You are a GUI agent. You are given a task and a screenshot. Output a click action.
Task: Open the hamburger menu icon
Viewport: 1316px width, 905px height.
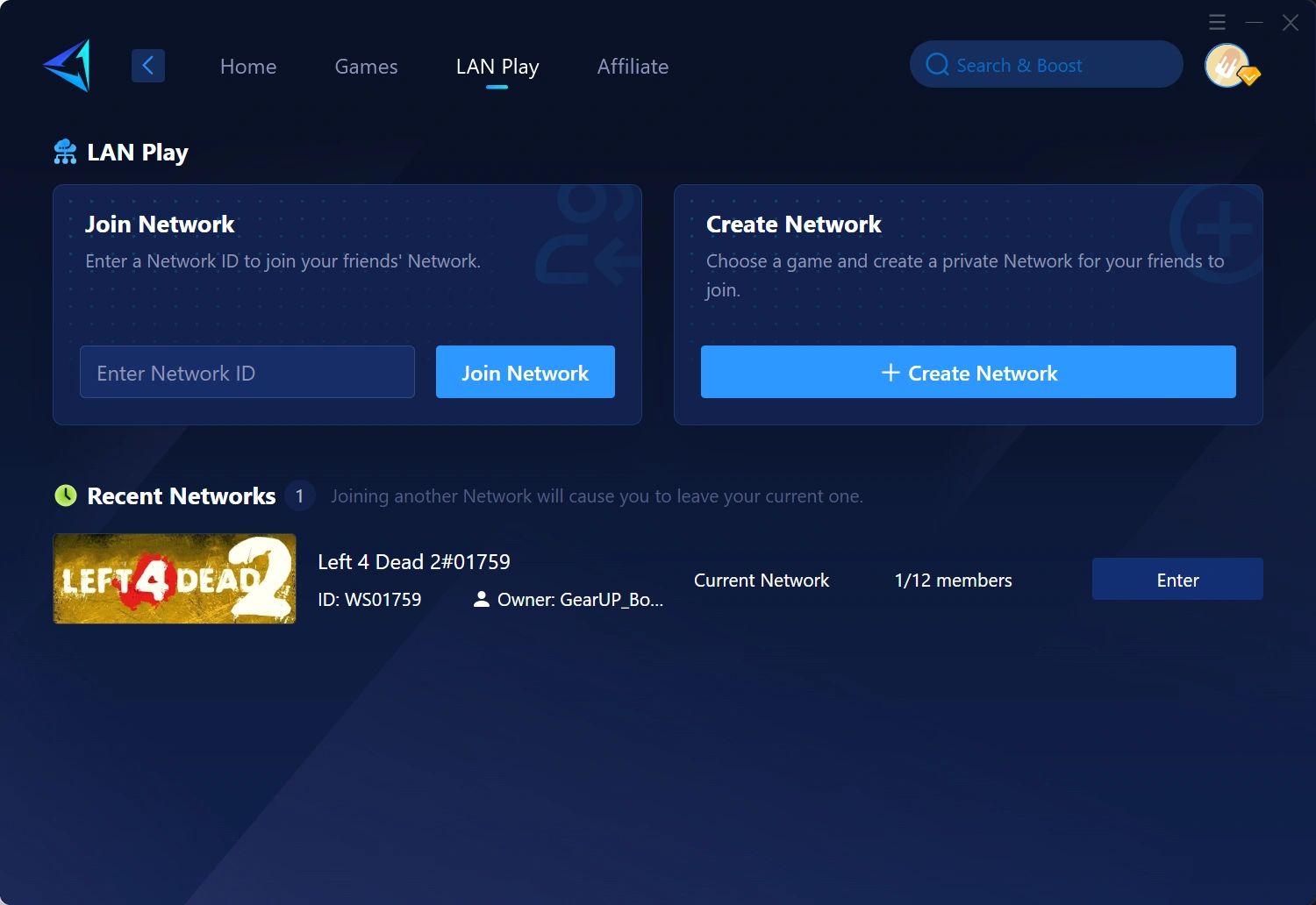coord(1217,22)
